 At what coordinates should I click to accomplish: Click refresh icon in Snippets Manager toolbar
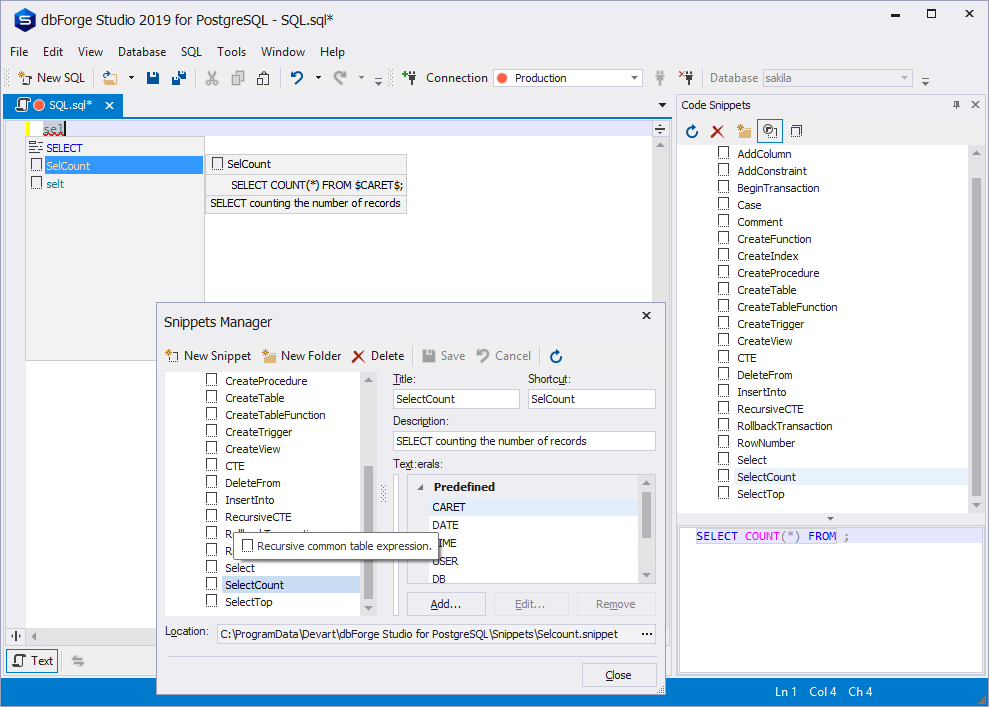pos(556,356)
